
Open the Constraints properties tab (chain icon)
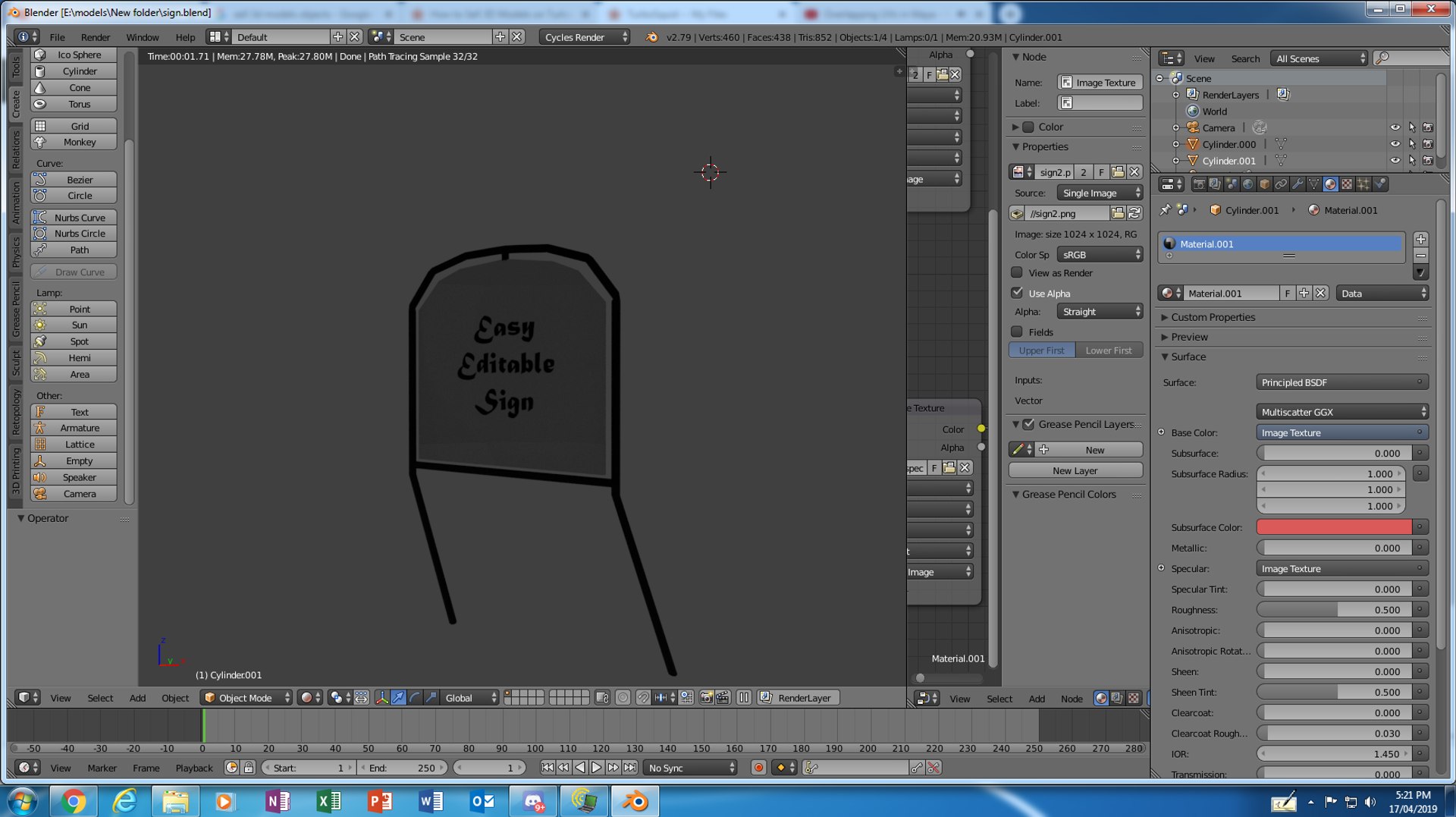1281,184
